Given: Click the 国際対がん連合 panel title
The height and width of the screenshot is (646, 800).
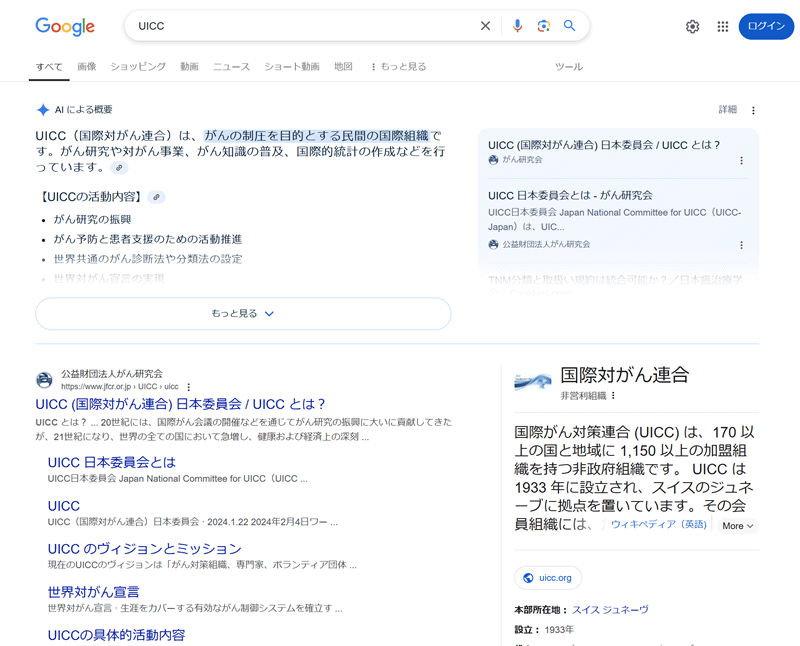Looking at the screenshot, I should coord(624,375).
